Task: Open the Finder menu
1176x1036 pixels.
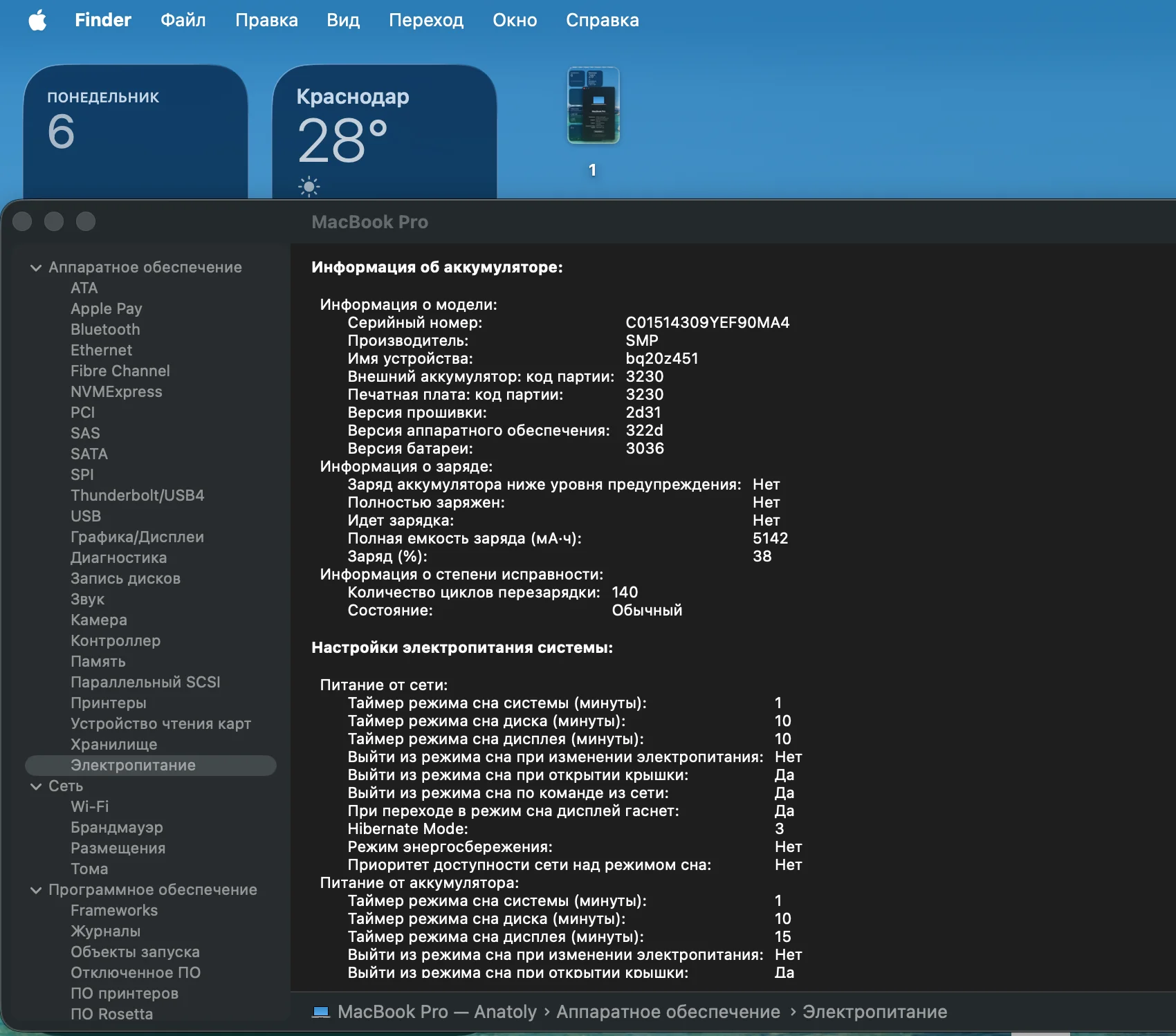Action: 103,20
